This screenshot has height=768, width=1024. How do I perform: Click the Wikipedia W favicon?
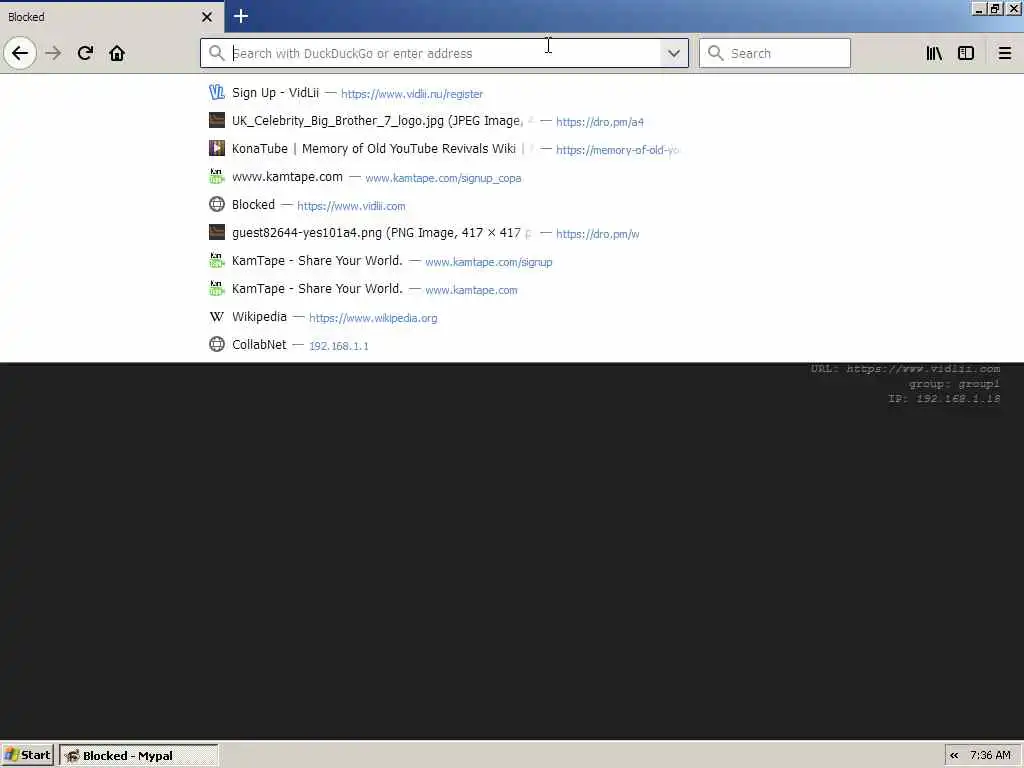pyautogui.click(x=217, y=317)
